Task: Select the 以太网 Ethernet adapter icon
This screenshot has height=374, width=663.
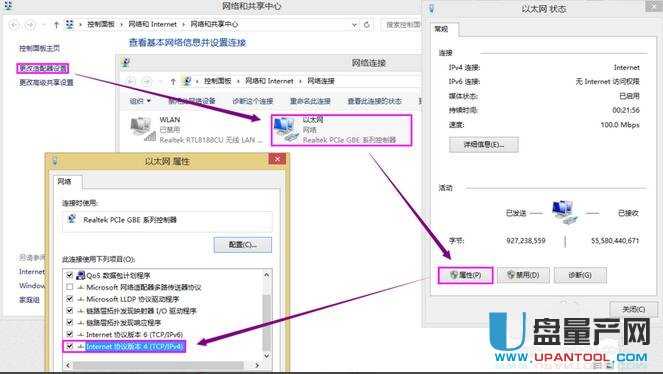Action: coord(284,129)
